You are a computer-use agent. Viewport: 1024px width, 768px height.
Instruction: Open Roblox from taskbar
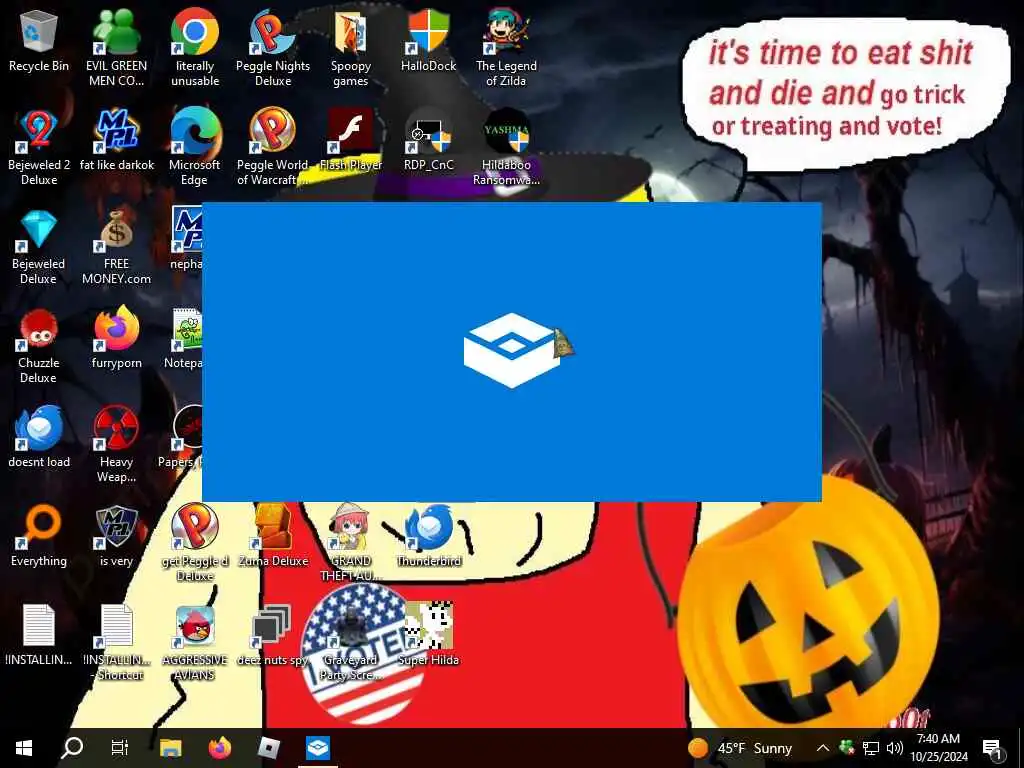tap(269, 748)
